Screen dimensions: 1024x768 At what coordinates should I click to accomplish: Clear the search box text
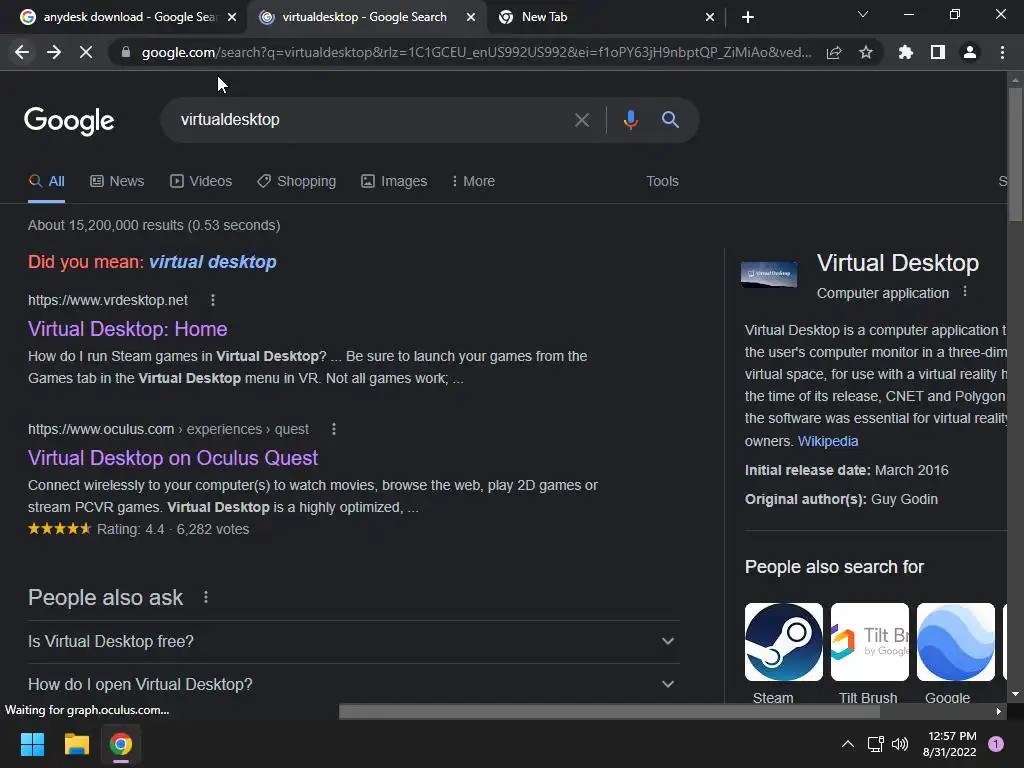582,120
